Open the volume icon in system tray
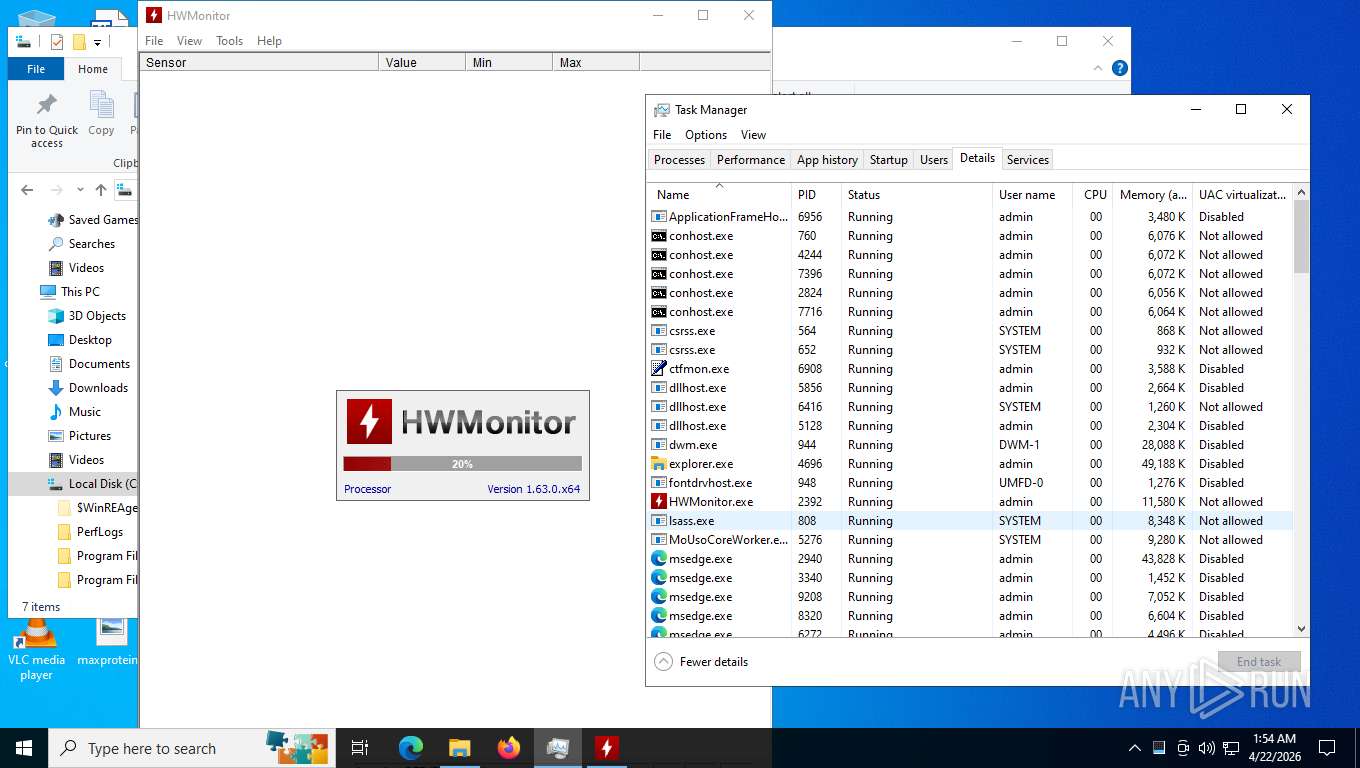1360x768 pixels. tap(1207, 748)
